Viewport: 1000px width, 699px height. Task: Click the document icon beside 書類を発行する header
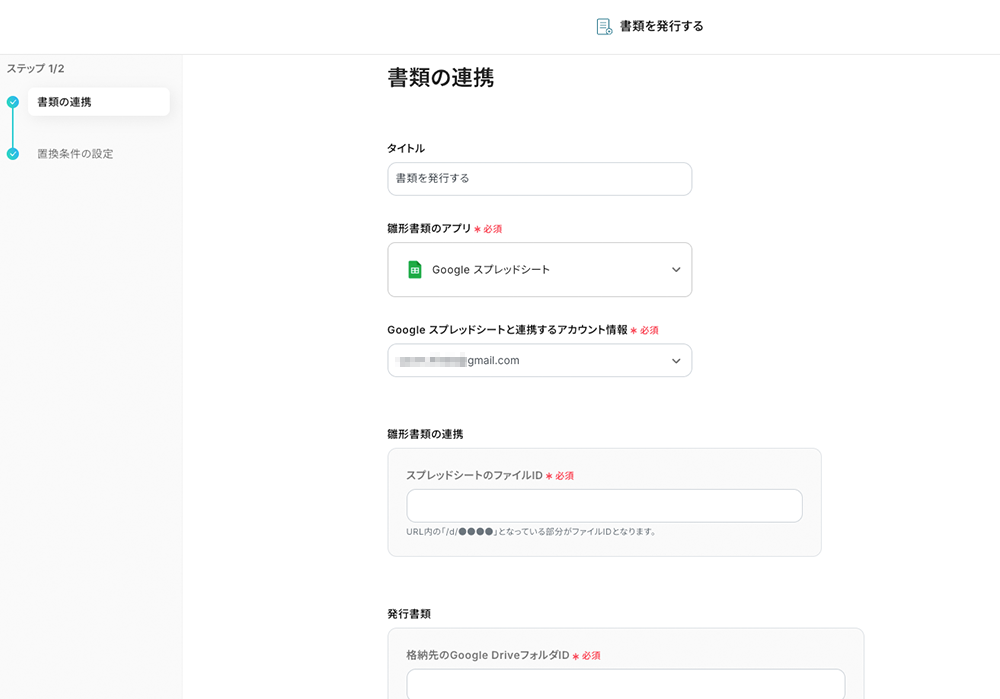point(604,26)
